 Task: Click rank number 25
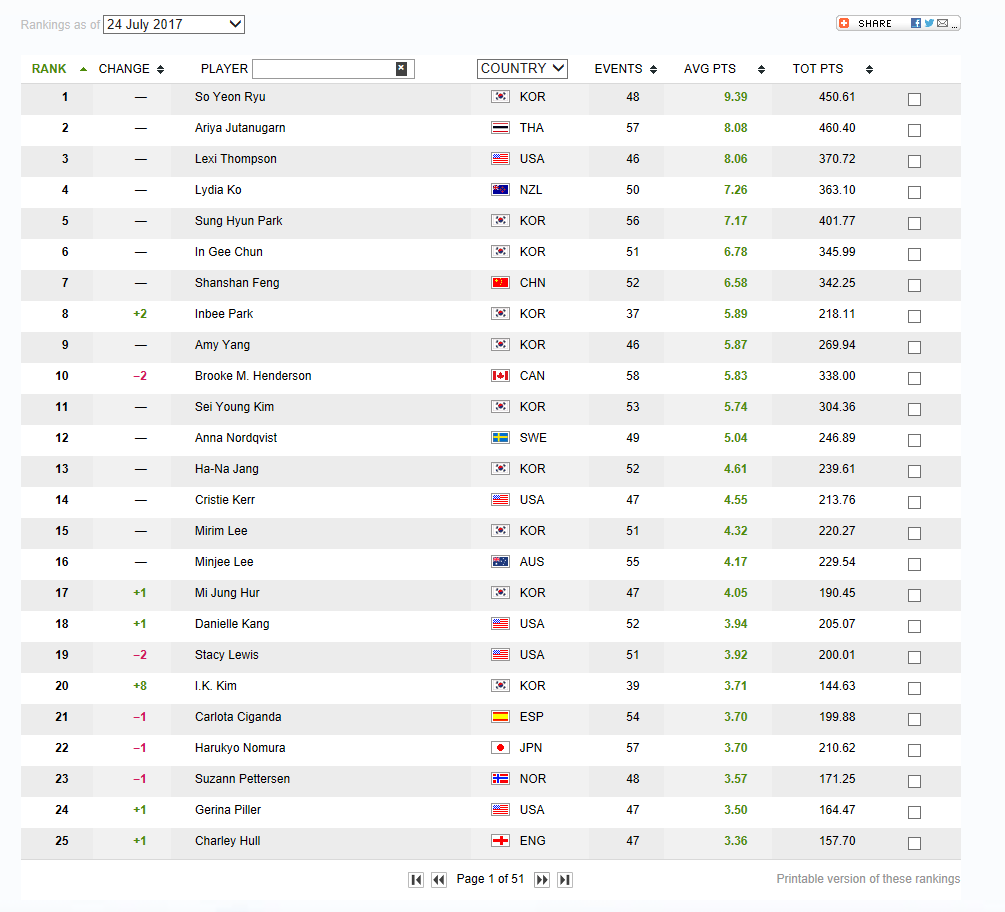pos(62,841)
